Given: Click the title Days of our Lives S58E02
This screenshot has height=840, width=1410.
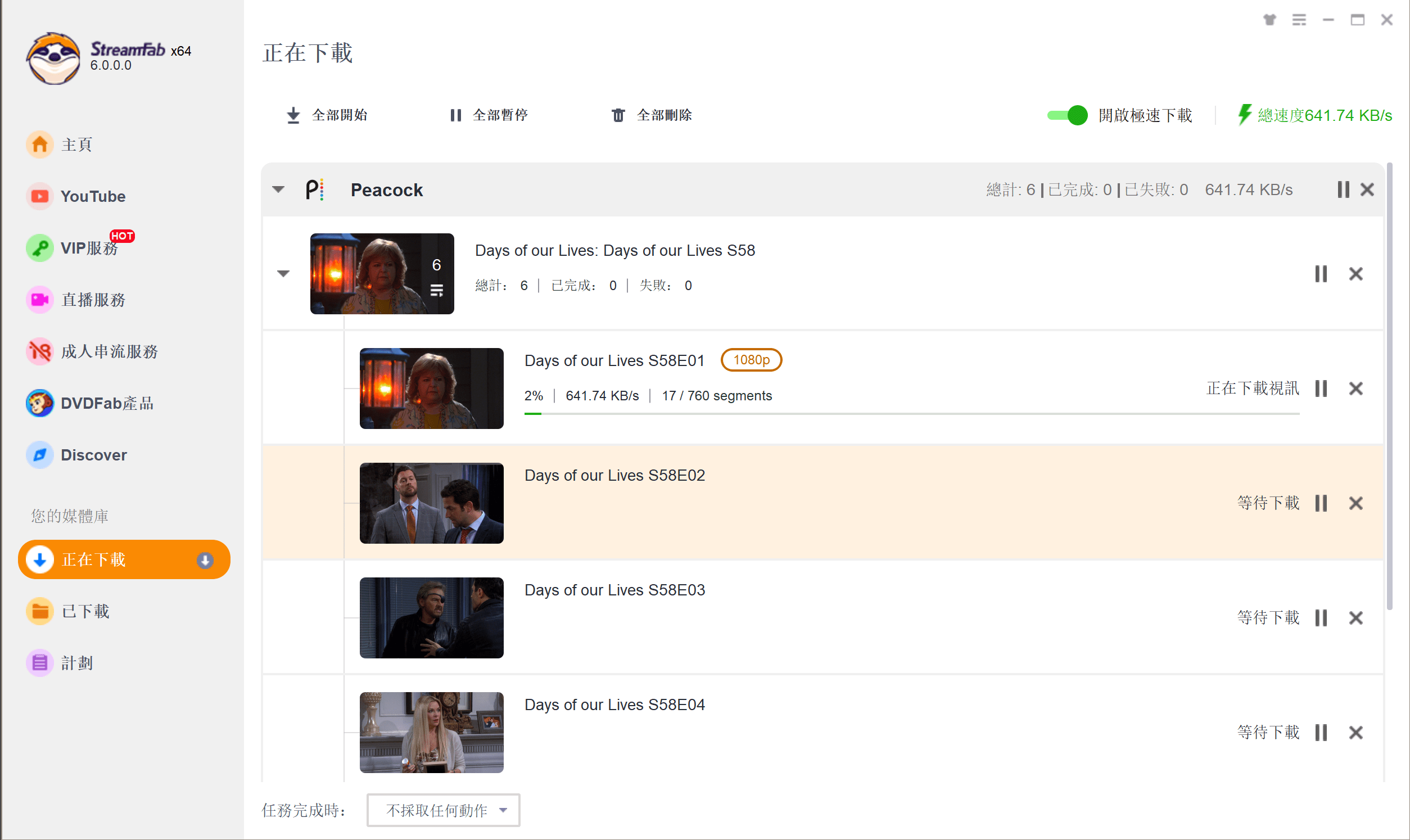Looking at the screenshot, I should tap(614, 476).
